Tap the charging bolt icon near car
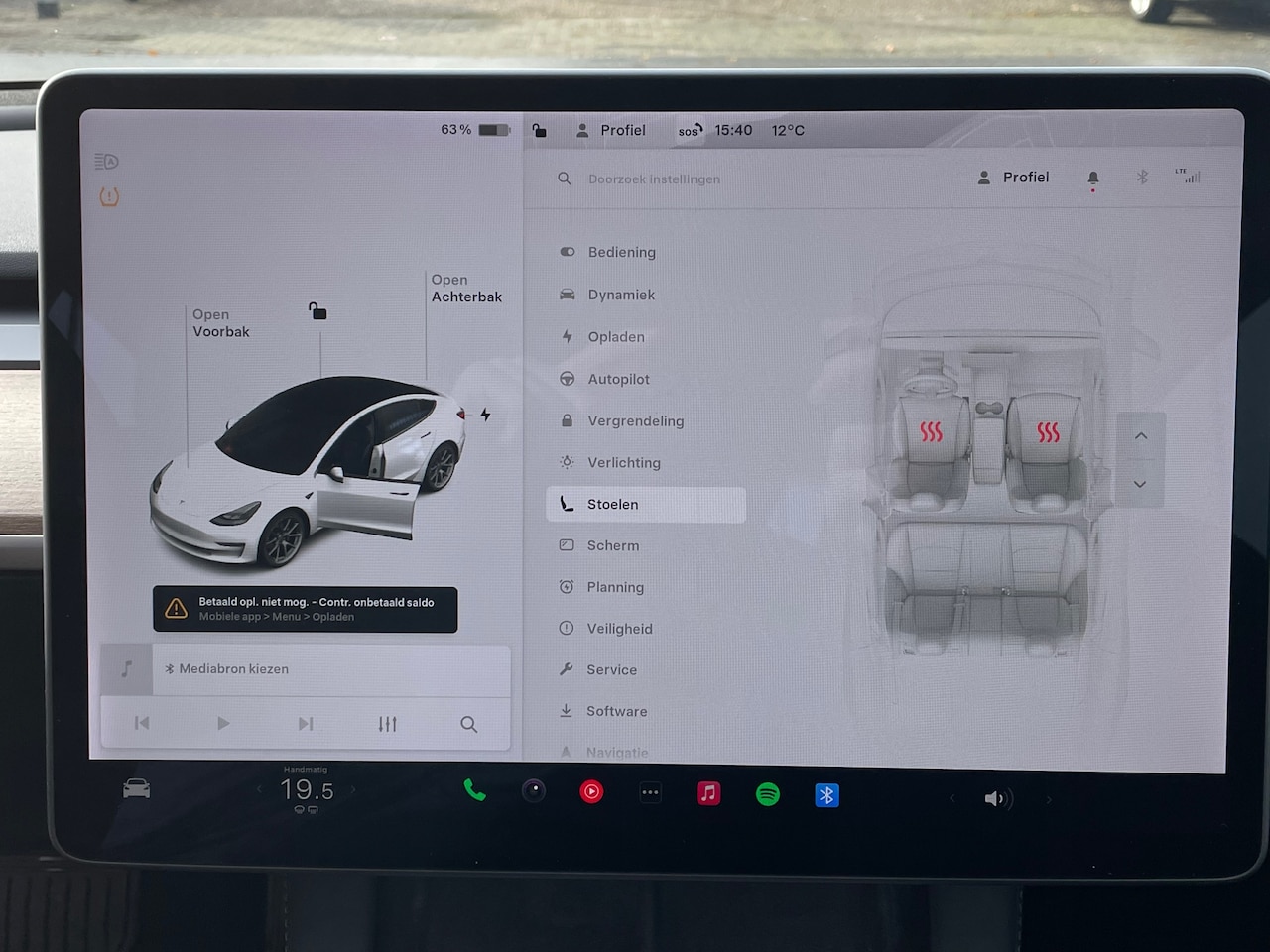Image resolution: width=1270 pixels, height=952 pixels. (x=485, y=415)
